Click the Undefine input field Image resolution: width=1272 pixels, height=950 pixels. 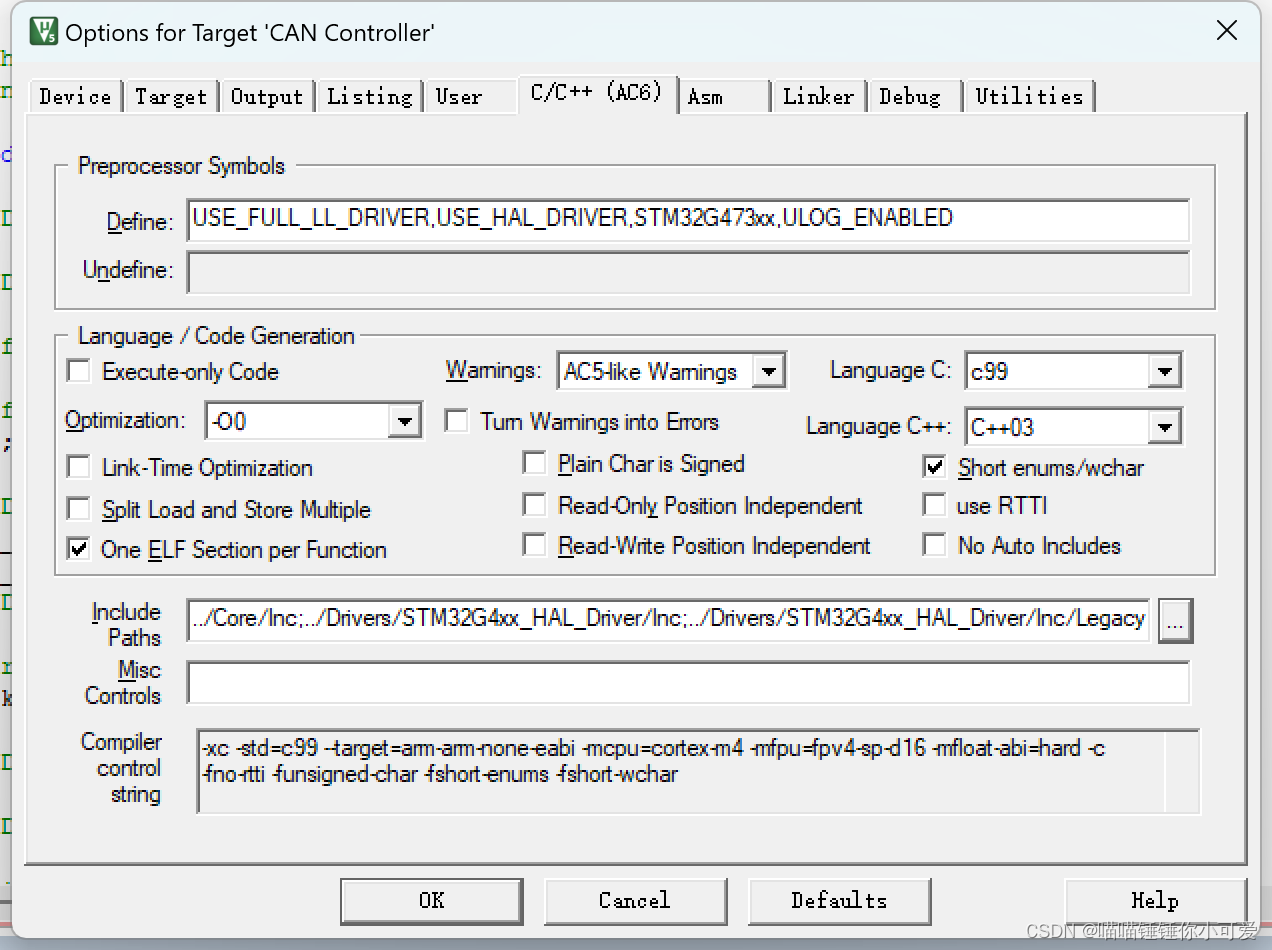tap(688, 271)
